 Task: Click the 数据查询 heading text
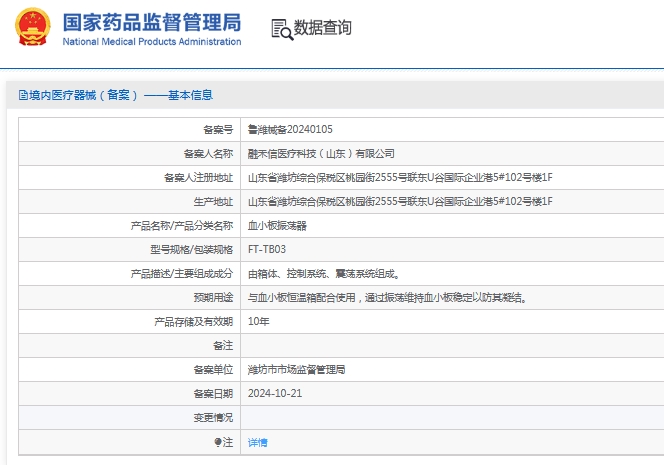pyautogui.click(x=323, y=28)
